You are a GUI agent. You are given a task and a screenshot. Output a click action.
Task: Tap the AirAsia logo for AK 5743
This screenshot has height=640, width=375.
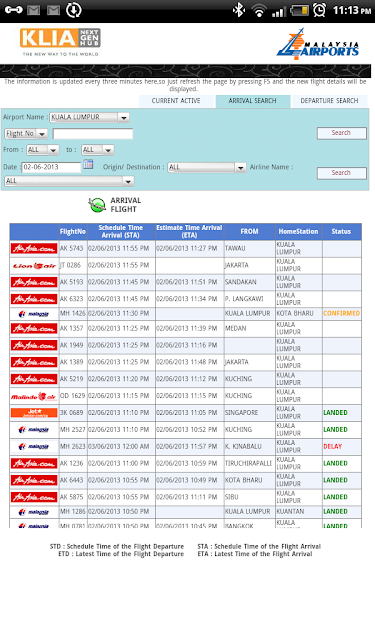tap(34, 249)
